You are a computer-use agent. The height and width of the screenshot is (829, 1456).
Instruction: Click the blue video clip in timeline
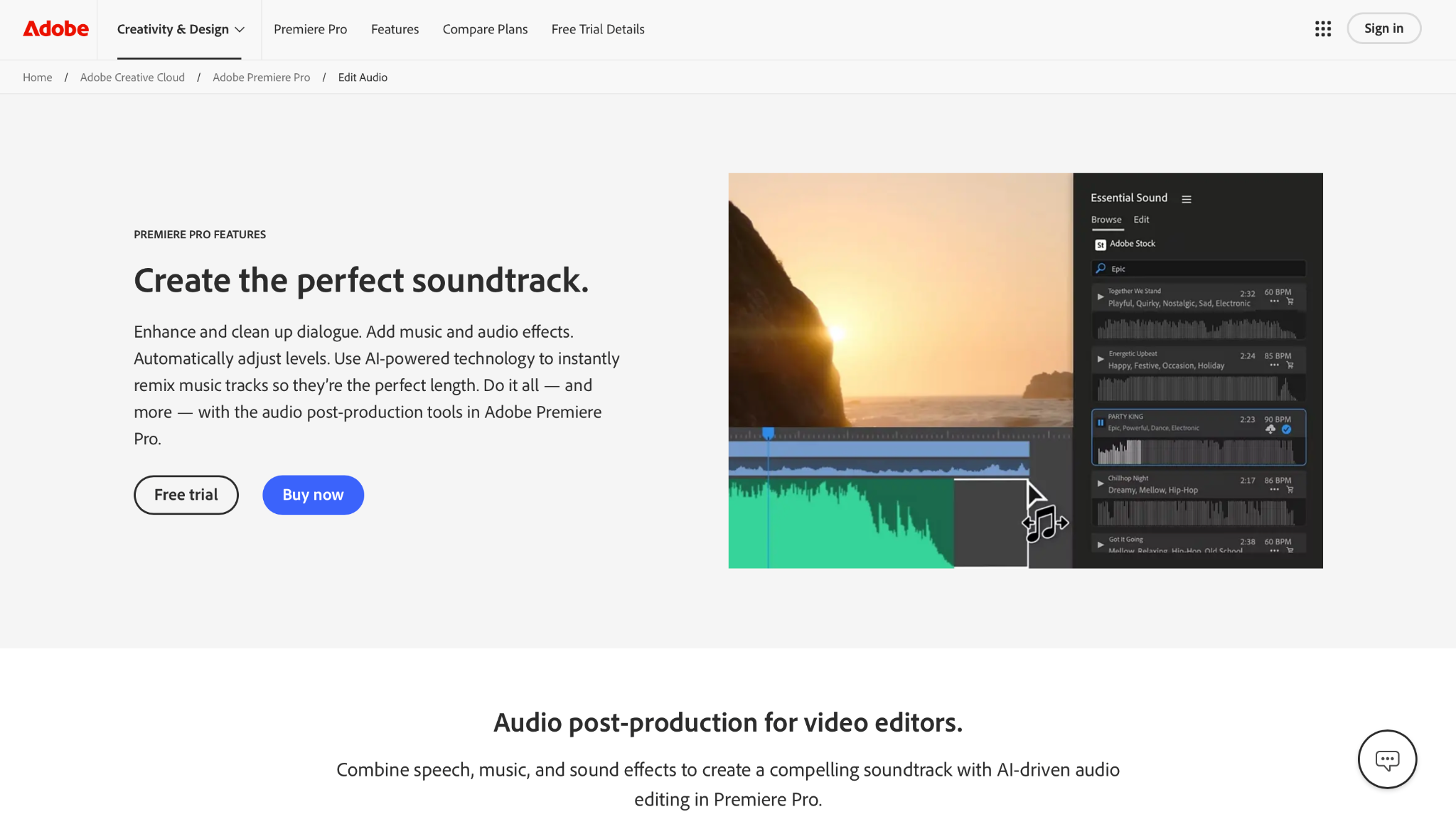tap(879, 449)
